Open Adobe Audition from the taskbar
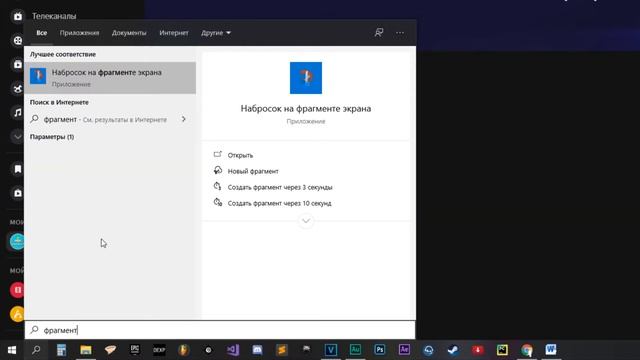This screenshot has width=640, height=360. [x=355, y=350]
